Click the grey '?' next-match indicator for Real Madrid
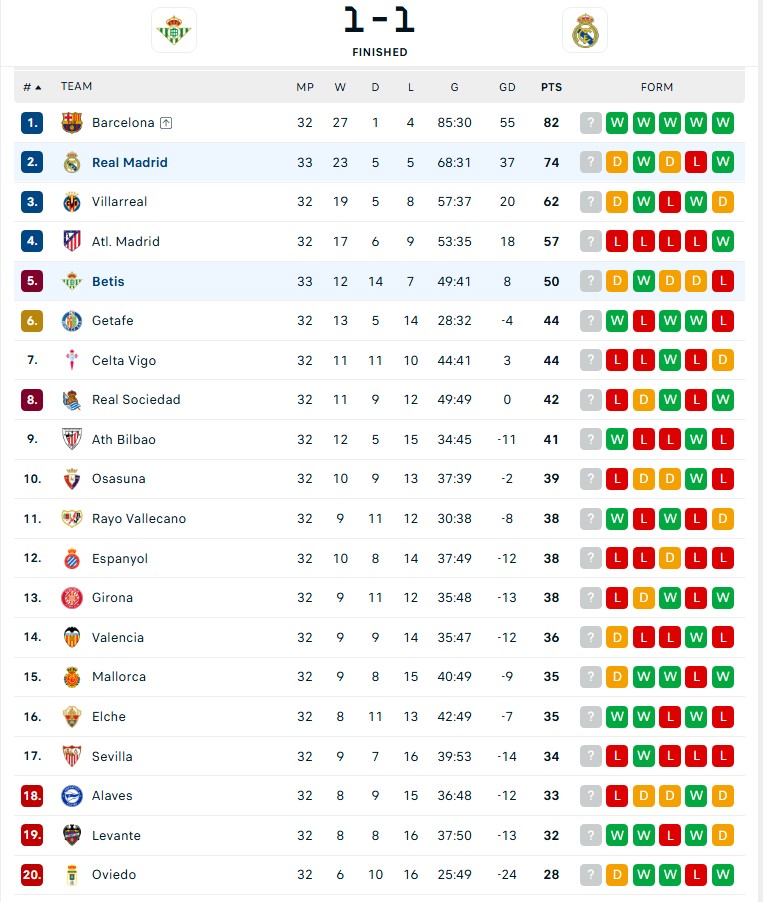Screen dimensions: 763x902 (x=591, y=162)
